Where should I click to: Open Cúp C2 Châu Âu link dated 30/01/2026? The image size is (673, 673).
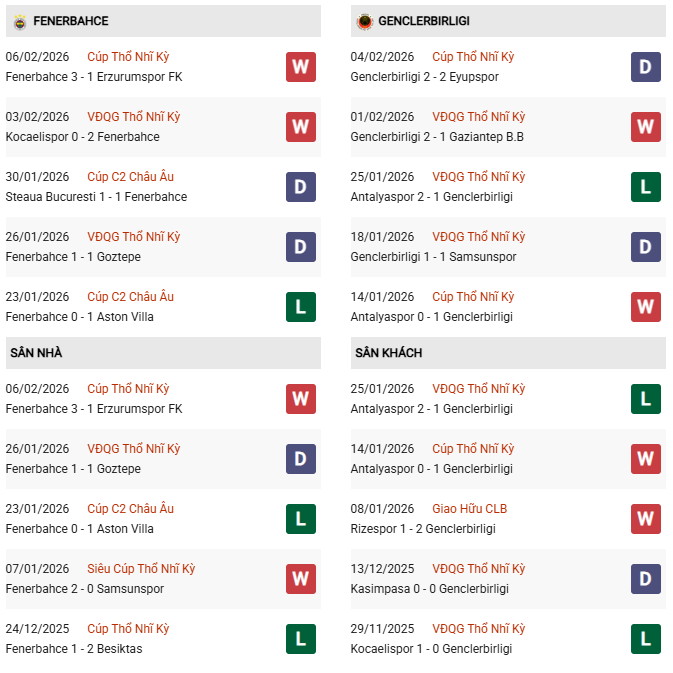[130, 177]
